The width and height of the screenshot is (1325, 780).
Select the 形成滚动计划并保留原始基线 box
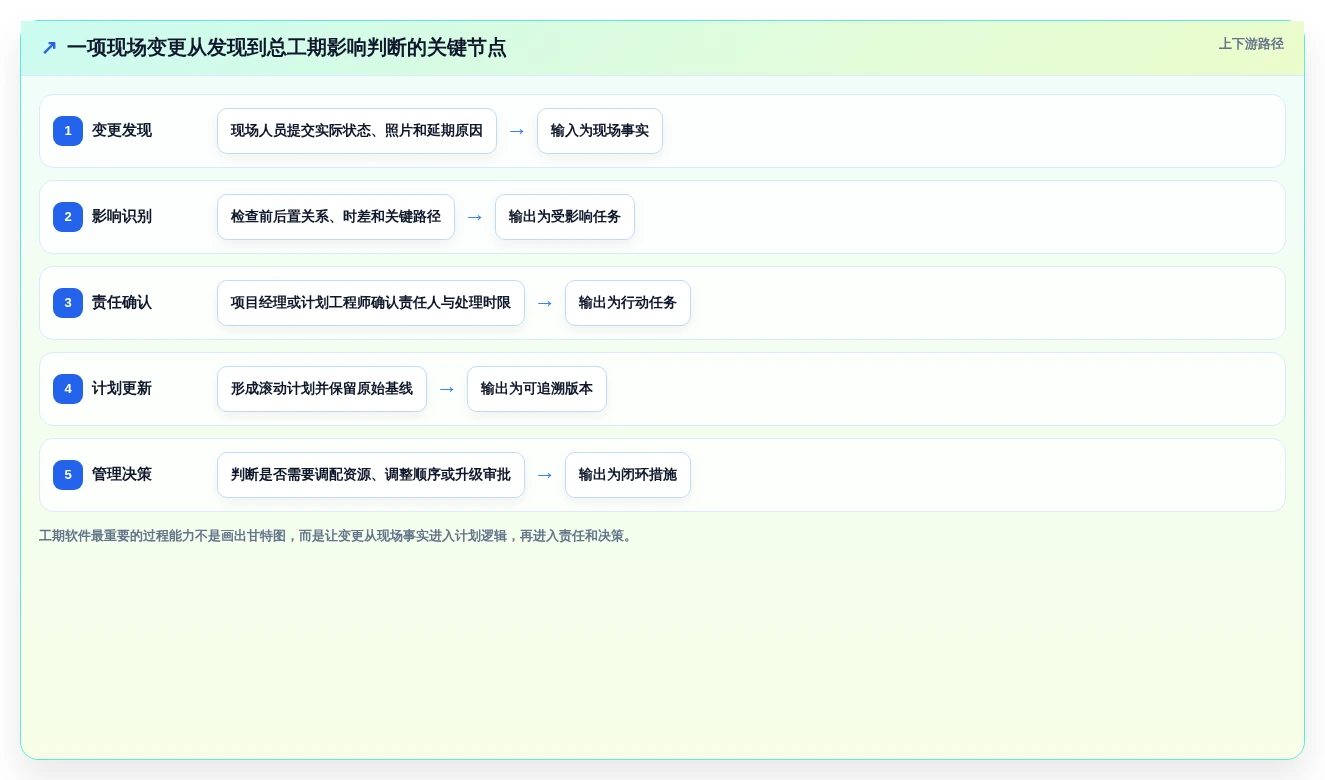coord(322,389)
